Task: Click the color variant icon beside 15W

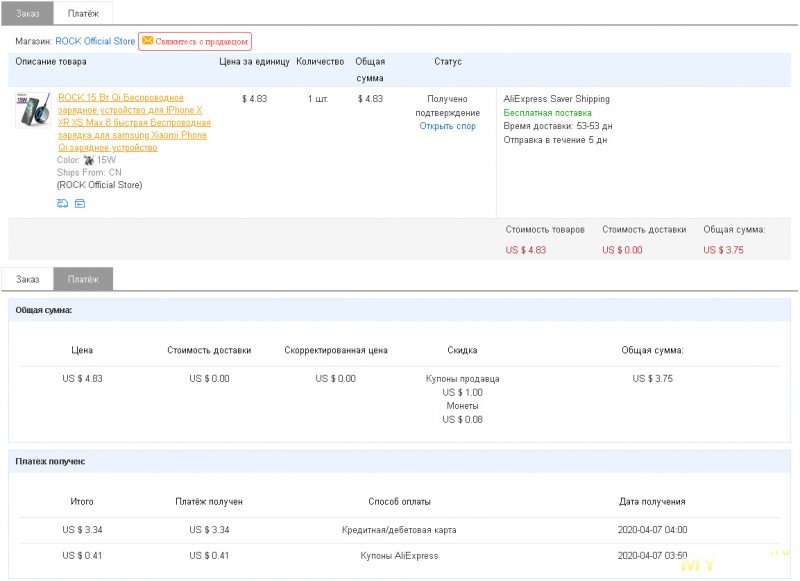Action: pos(89,160)
